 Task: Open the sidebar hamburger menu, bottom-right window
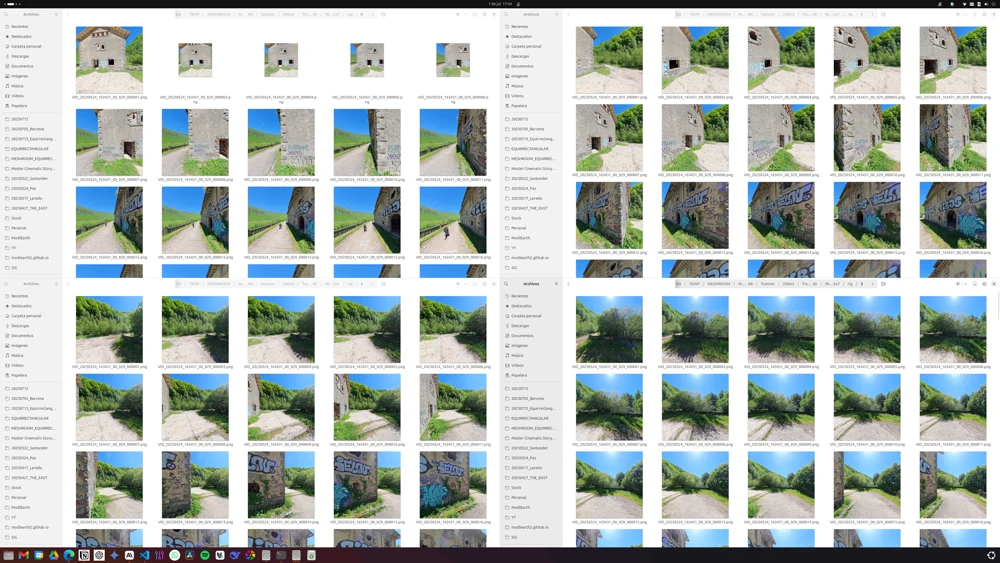pyautogui.click(x=556, y=284)
